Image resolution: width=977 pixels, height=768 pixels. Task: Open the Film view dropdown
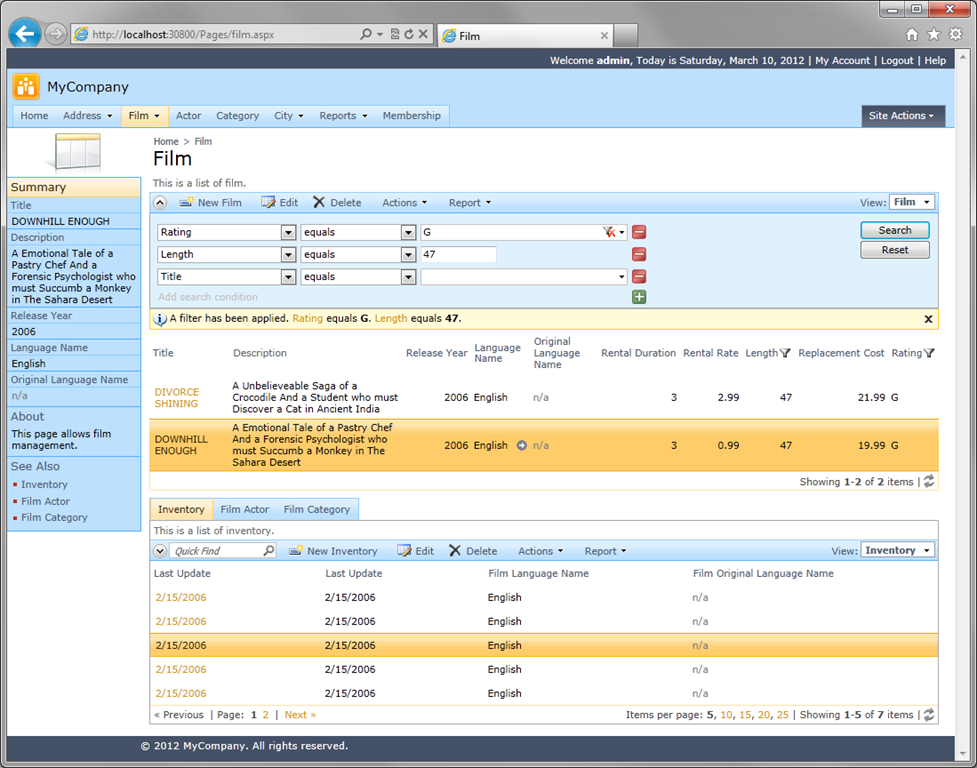[912, 202]
